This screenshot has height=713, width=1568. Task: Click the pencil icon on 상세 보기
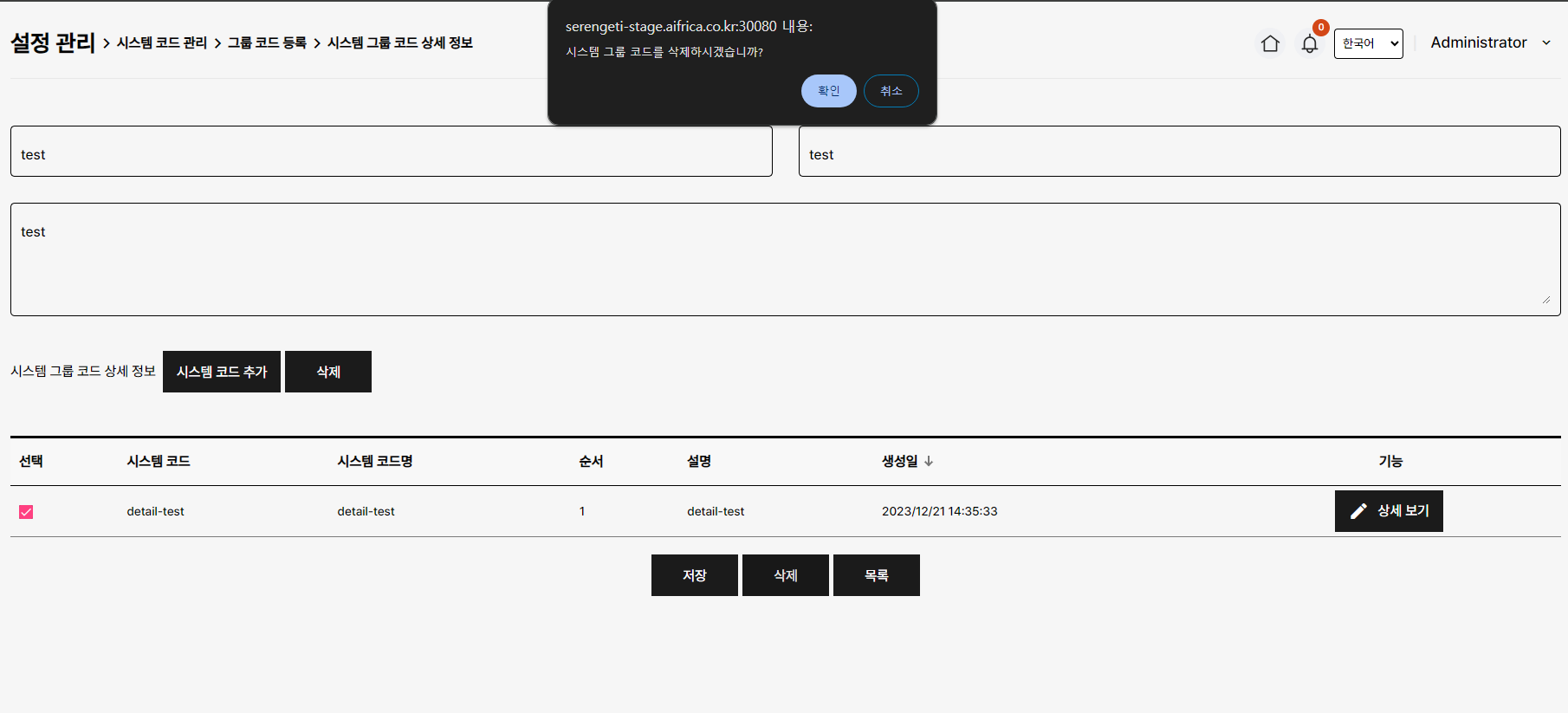tap(1358, 511)
